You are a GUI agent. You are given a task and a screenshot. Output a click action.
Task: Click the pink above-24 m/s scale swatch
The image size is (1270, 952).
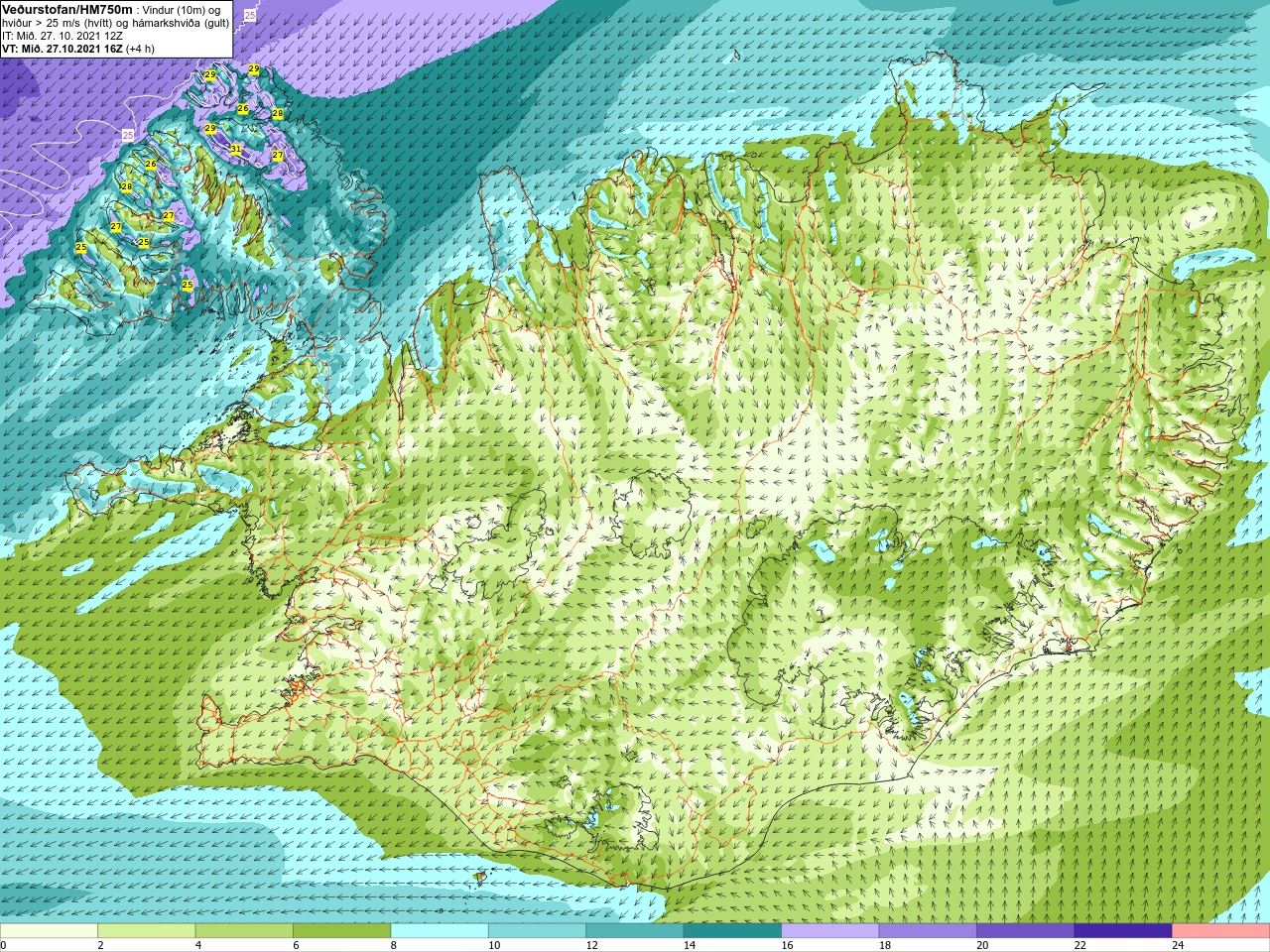click(1221, 931)
